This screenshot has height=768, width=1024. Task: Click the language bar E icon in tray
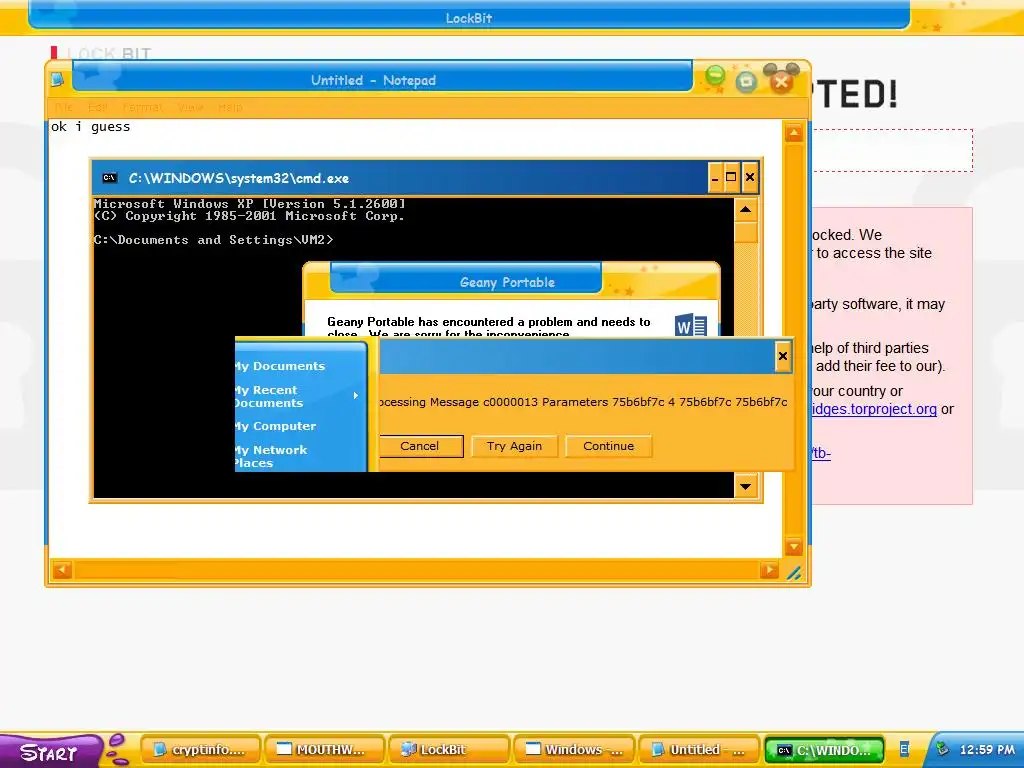click(904, 749)
